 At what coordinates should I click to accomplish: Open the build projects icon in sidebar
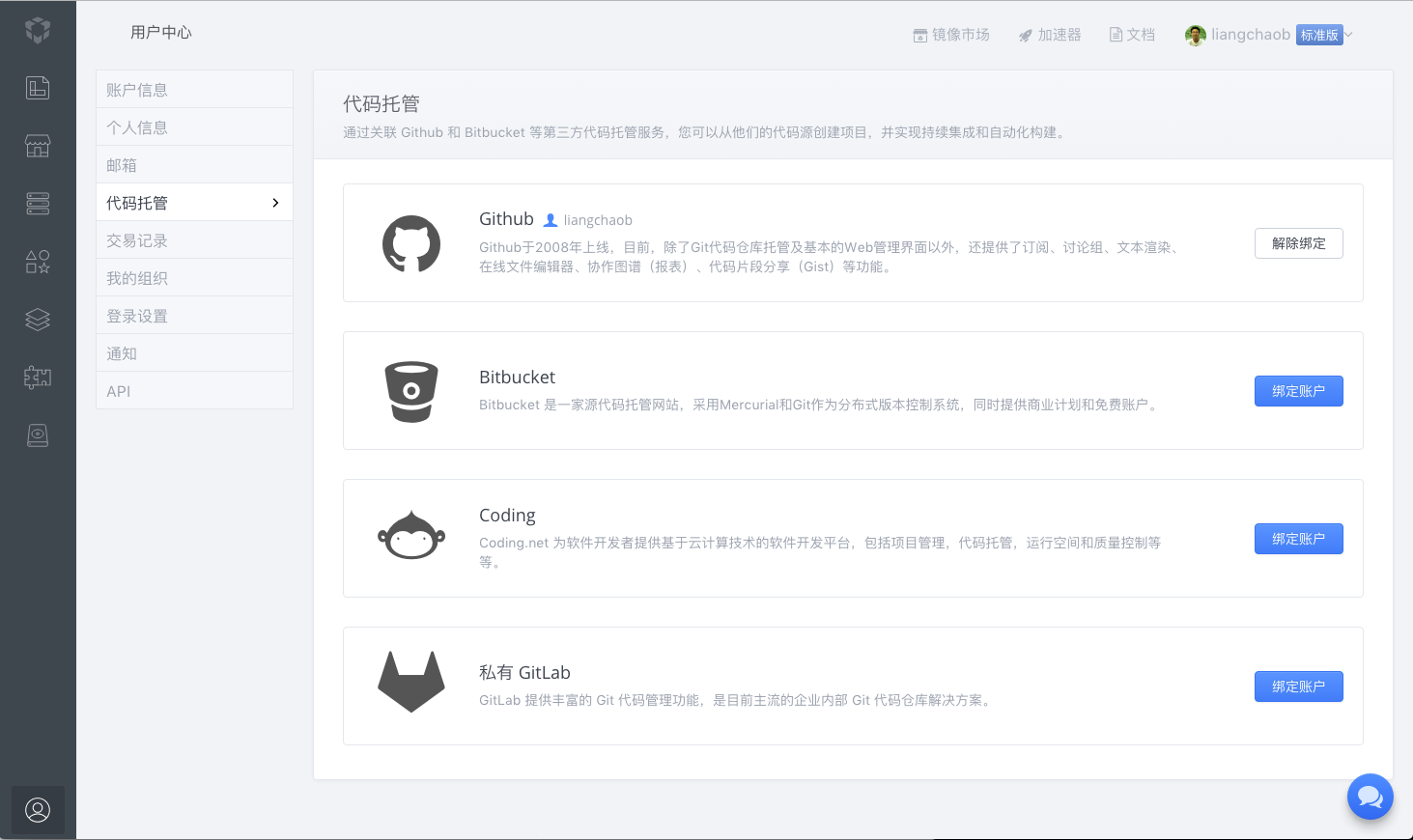[38, 88]
